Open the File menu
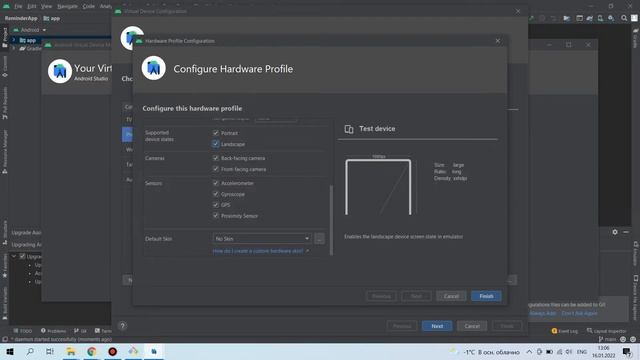The image size is (640, 360). pos(18,6)
